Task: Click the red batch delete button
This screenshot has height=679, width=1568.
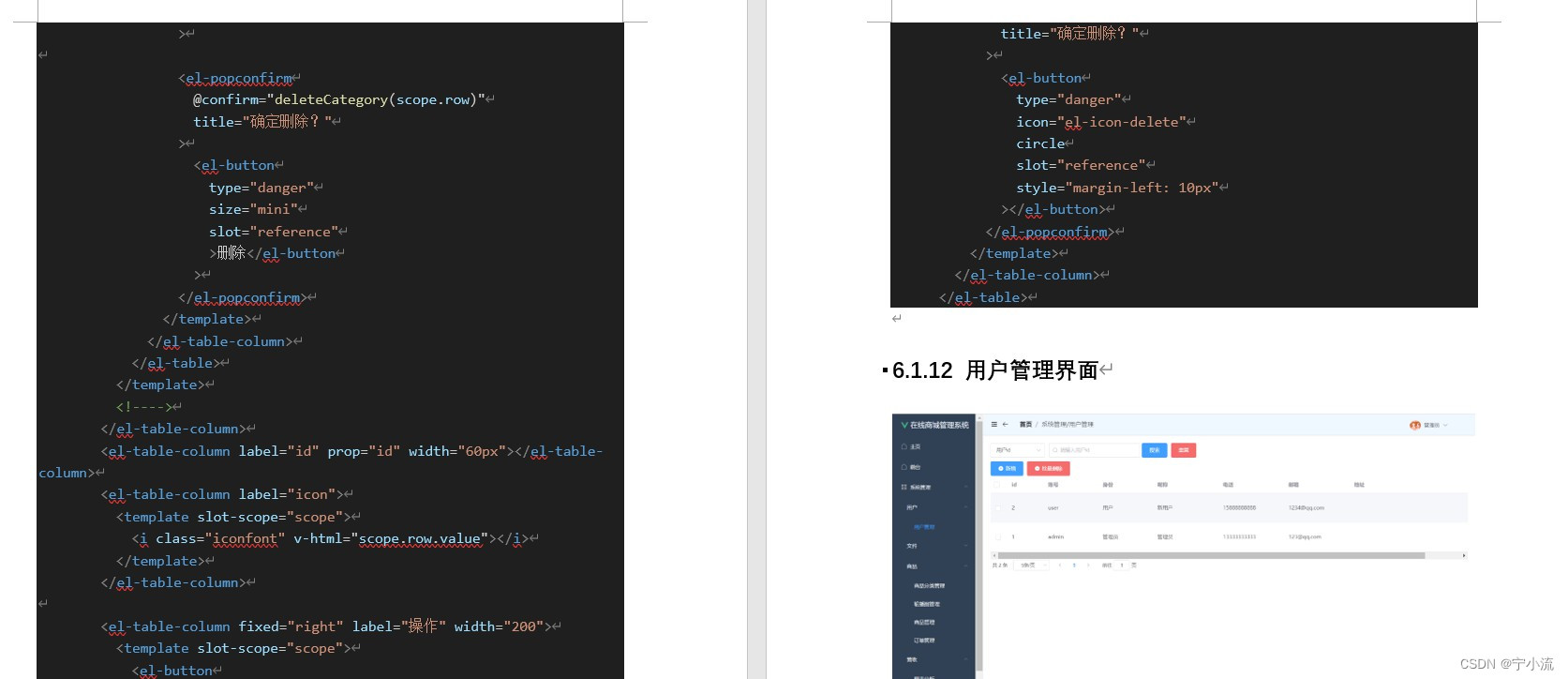Action: [x=1049, y=468]
